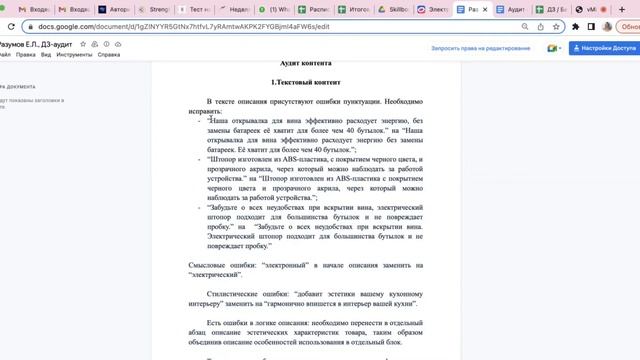This screenshot has height=360, width=640.
Task: Click paragraph starting 'Смысловые ошибки'
Action: pyautogui.click(x=306, y=270)
